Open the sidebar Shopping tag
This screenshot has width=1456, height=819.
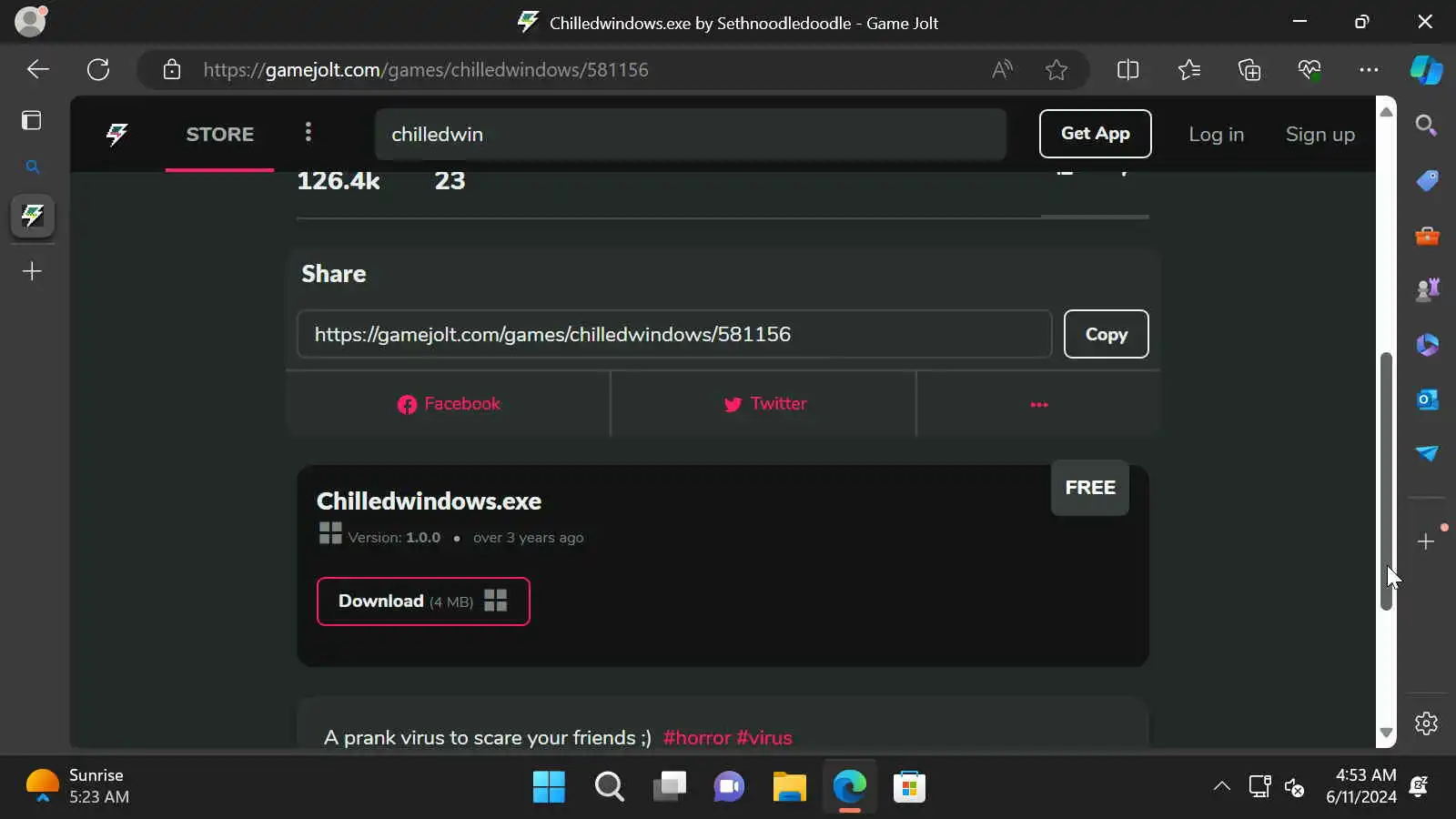(x=1426, y=180)
